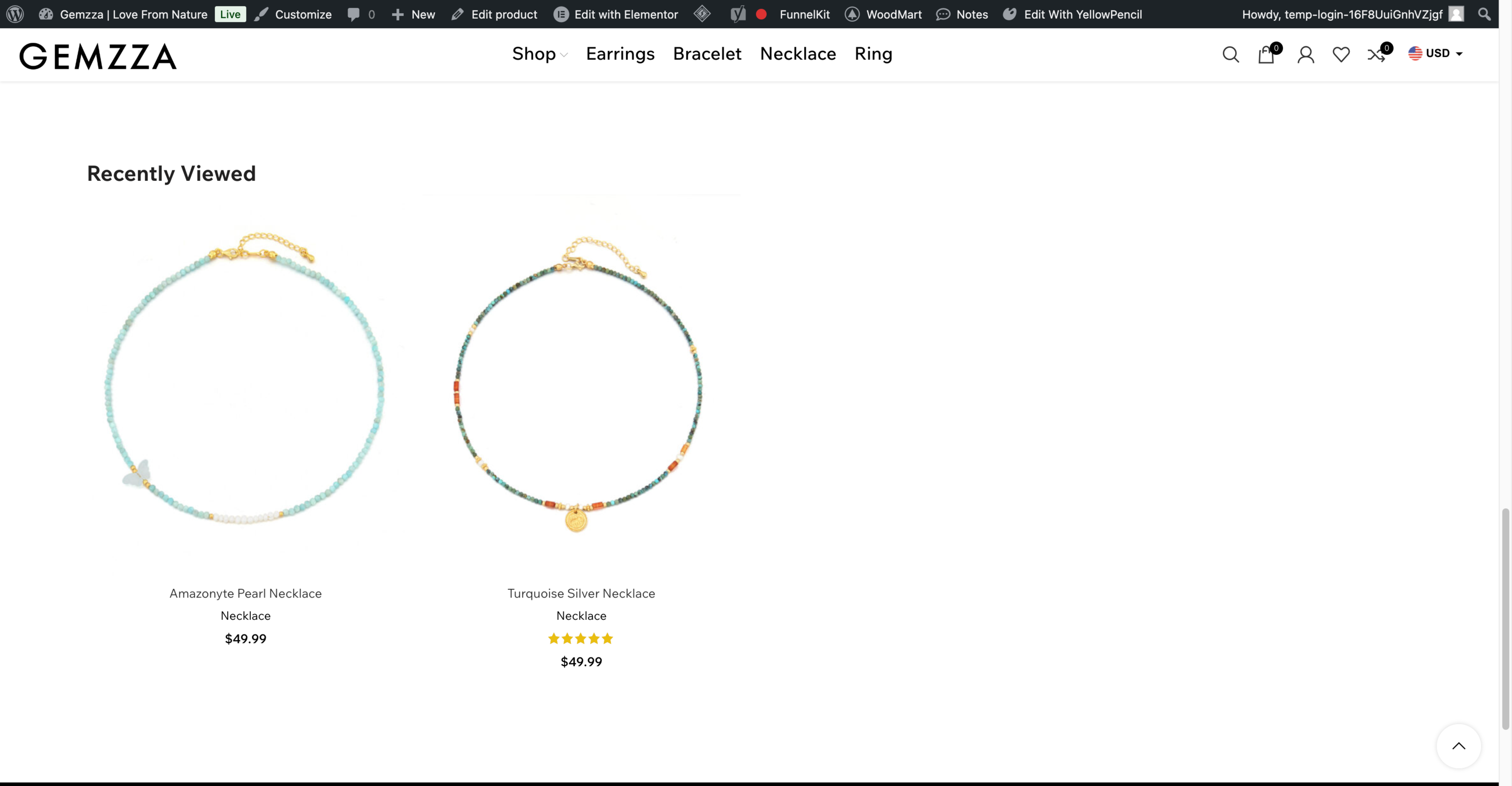
Task: Click the scroll-to-top arrow button
Action: [x=1459, y=746]
